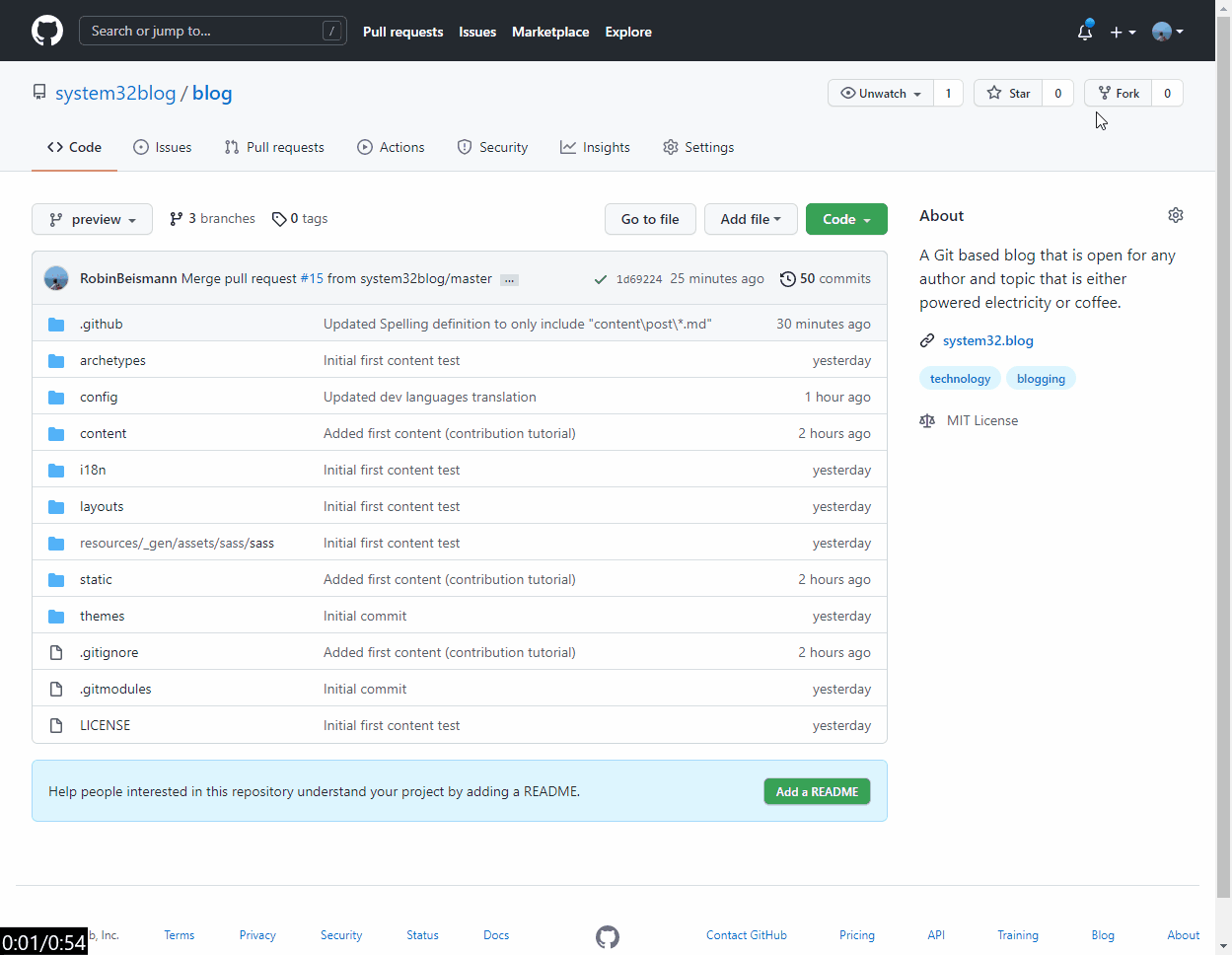Fork the repository
This screenshot has width=1232, height=955.
tap(1118, 93)
